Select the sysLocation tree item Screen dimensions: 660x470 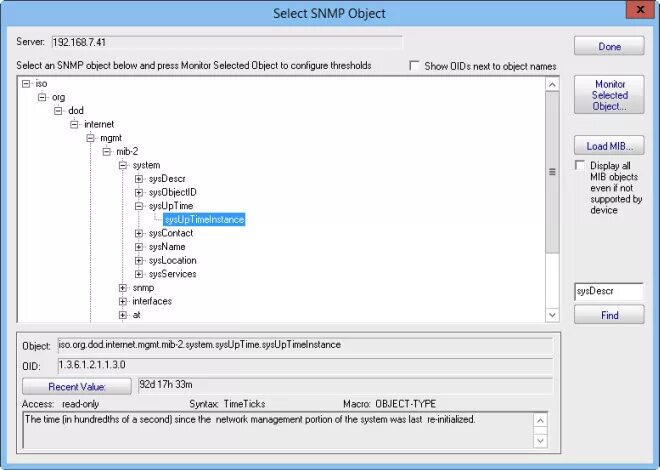point(173,260)
